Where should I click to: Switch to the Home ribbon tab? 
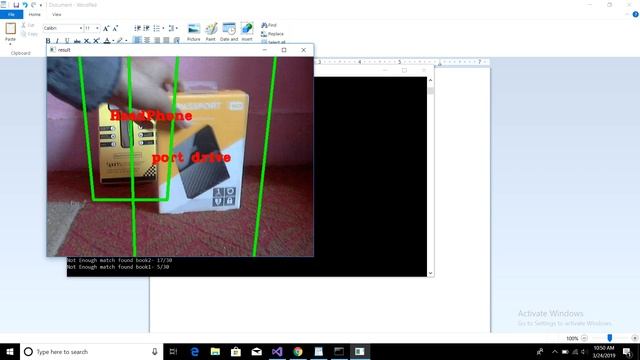(35, 14)
